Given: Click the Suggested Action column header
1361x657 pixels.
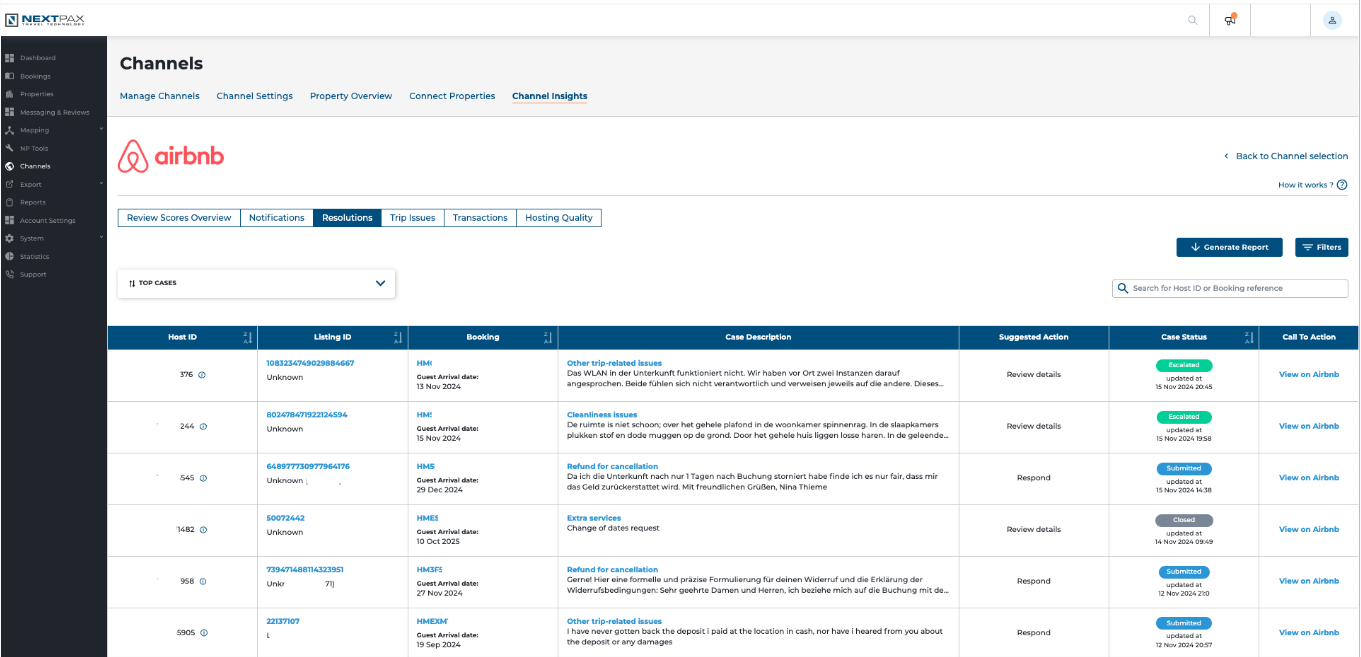Looking at the screenshot, I should (1034, 337).
